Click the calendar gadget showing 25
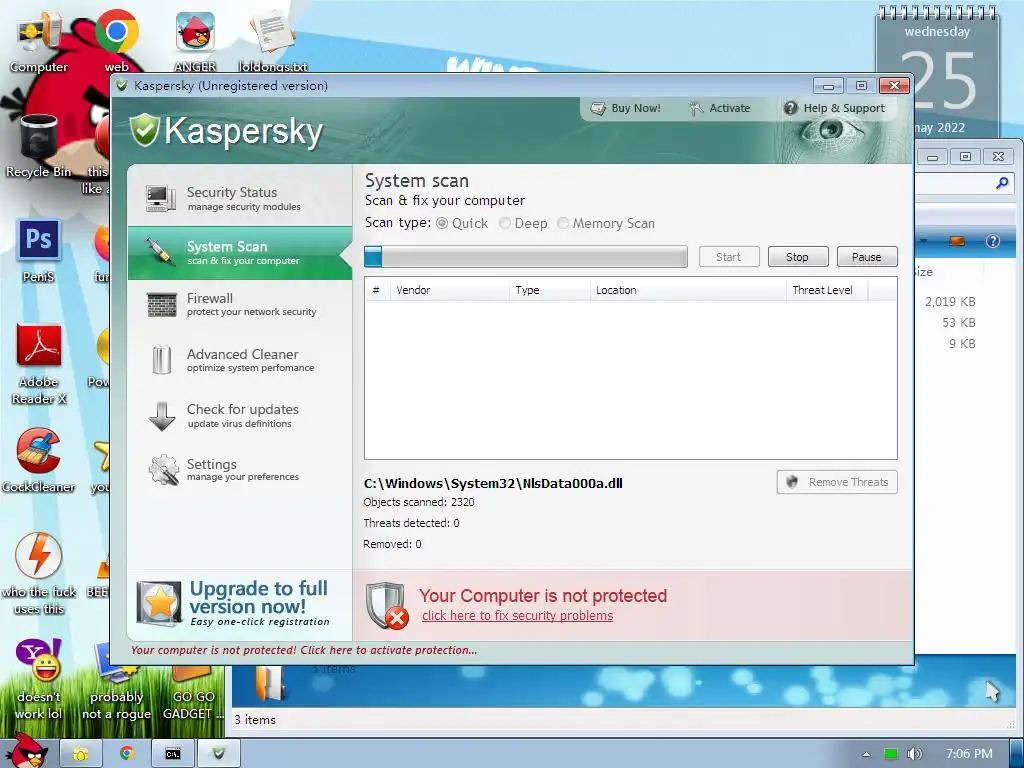This screenshot has width=1024, height=768. click(x=937, y=72)
